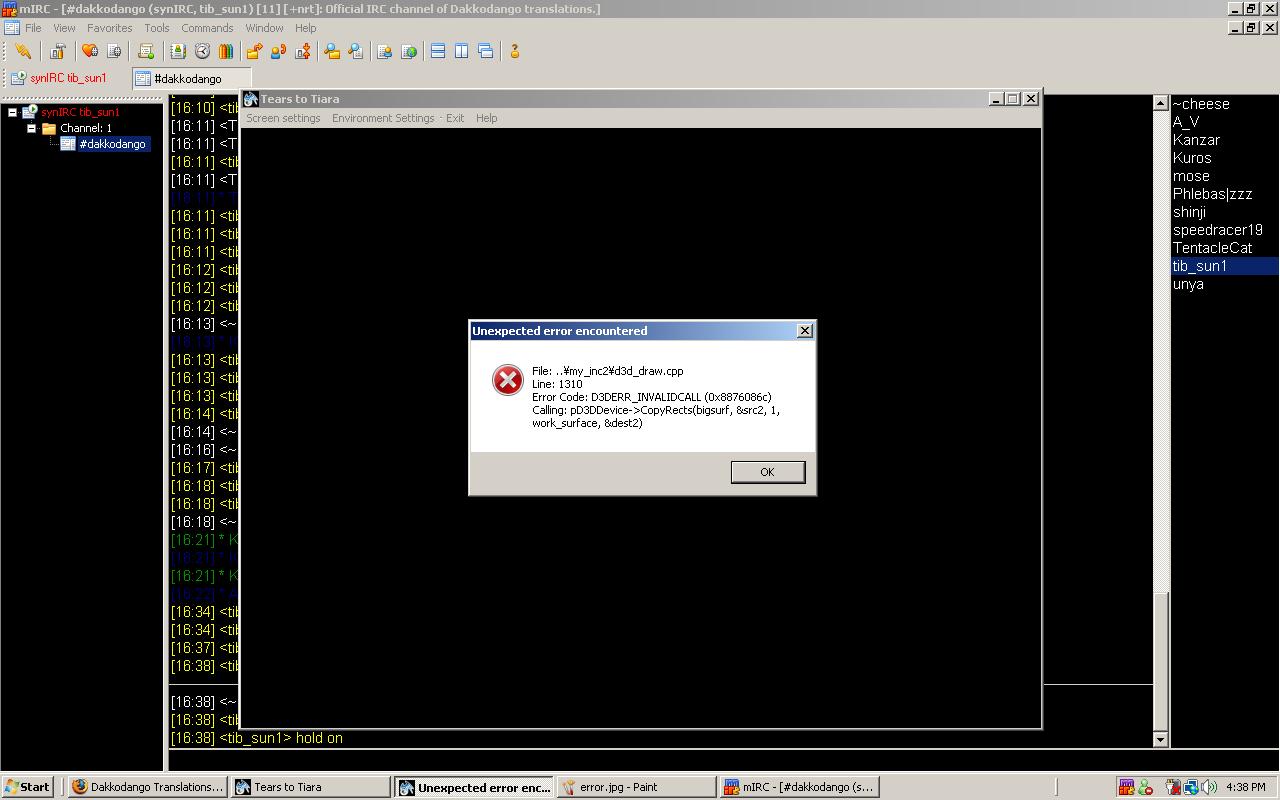Open Screen settings in Tears to Tiara
This screenshot has width=1280, height=800.
click(x=283, y=118)
